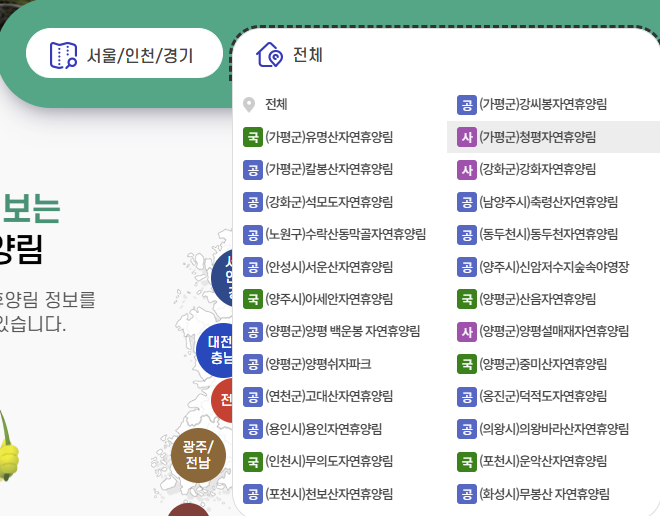Click 사 badge of 청평자연휴양림

[467, 137]
